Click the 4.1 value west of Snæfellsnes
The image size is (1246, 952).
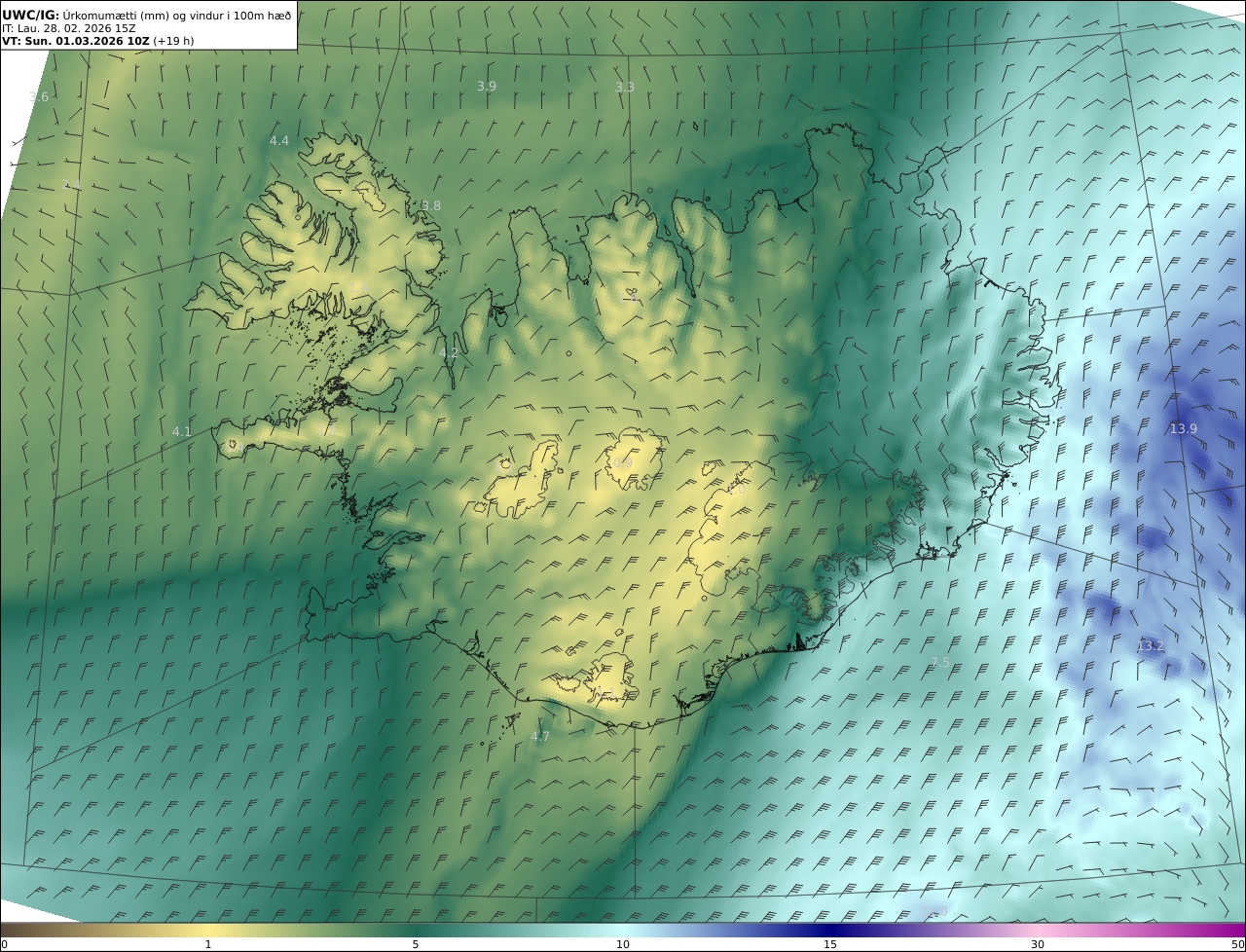coord(182,431)
